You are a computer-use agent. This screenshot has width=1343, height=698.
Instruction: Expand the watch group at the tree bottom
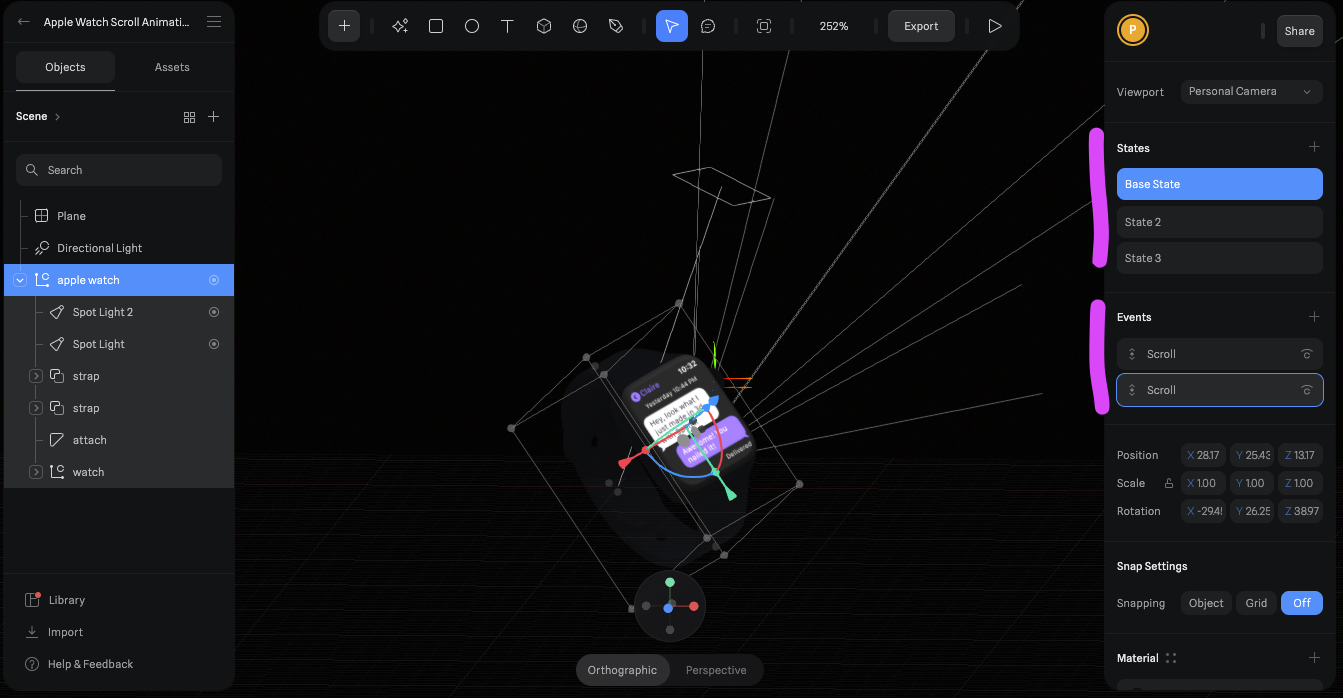(x=36, y=472)
